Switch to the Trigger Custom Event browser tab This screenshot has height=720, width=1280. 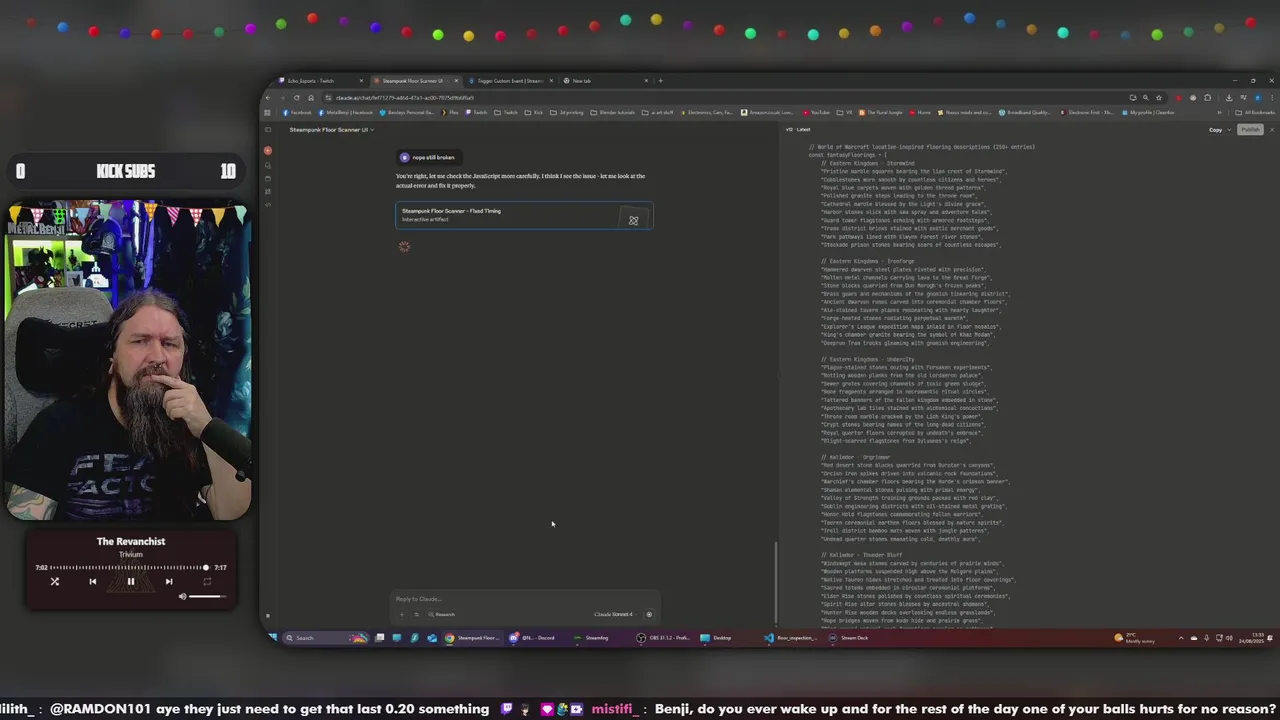point(510,80)
